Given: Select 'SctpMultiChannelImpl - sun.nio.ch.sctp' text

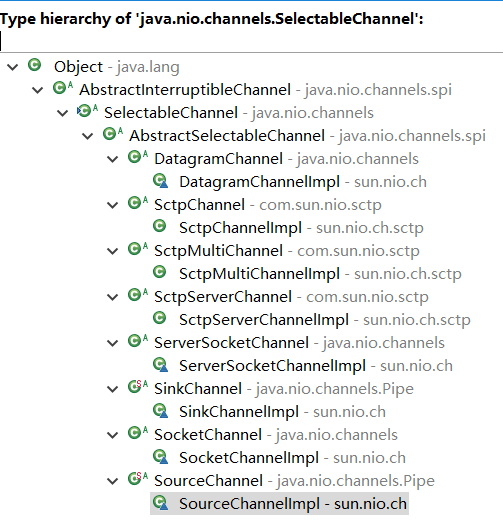Looking at the screenshot, I should pyautogui.click(x=320, y=274).
